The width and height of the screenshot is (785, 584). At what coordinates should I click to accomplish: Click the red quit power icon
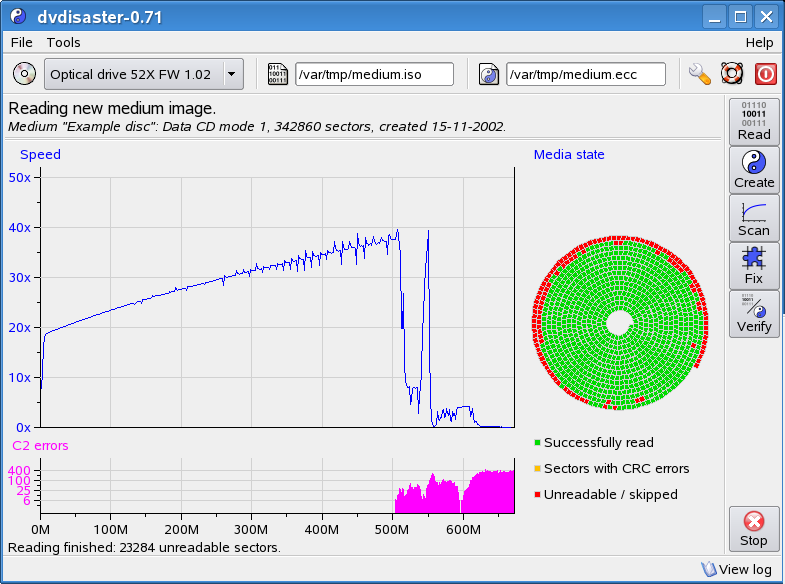[x=765, y=74]
